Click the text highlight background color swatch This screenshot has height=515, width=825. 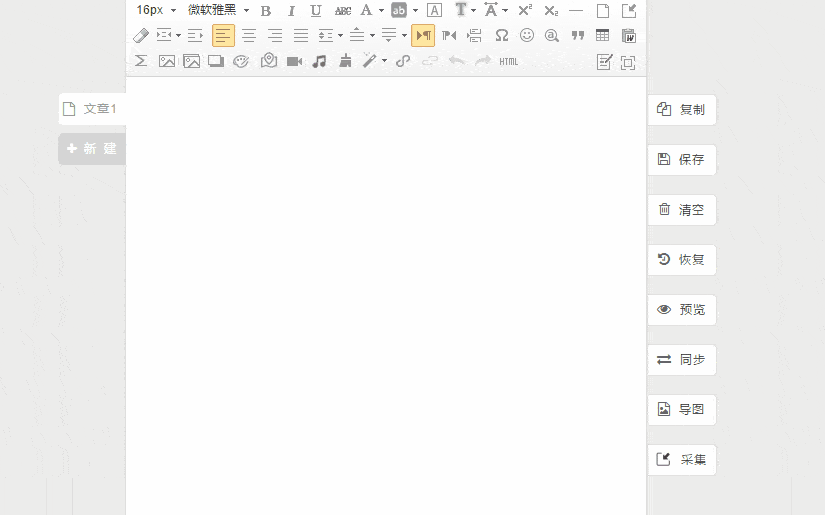tap(399, 10)
